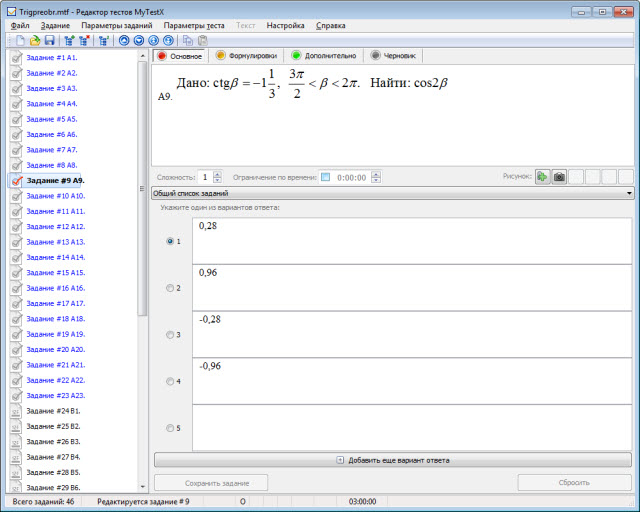
Task: Click the delete task icon with red cross
Action: pyautogui.click(x=84, y=41)
